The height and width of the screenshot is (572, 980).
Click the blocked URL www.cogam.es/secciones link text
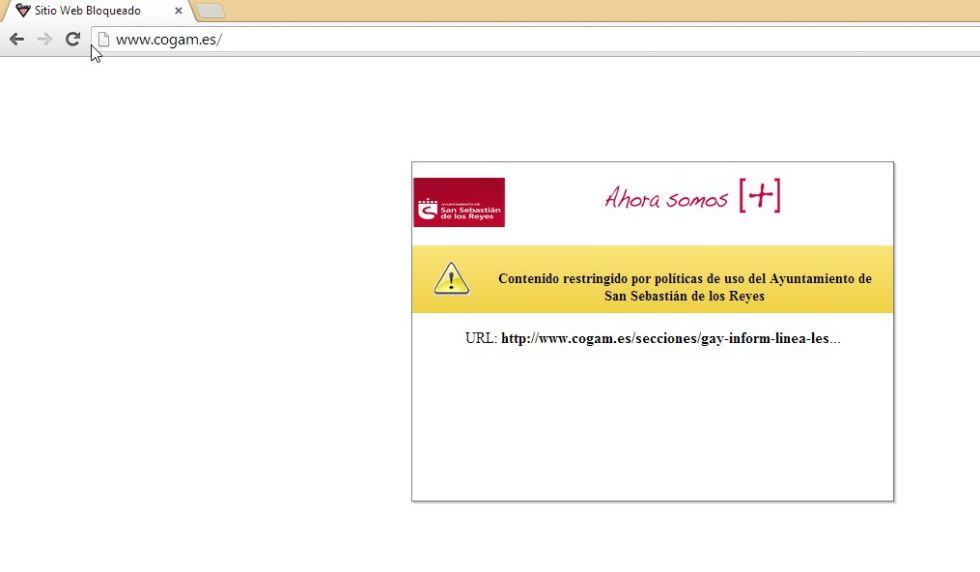click(x=671, y=338)
